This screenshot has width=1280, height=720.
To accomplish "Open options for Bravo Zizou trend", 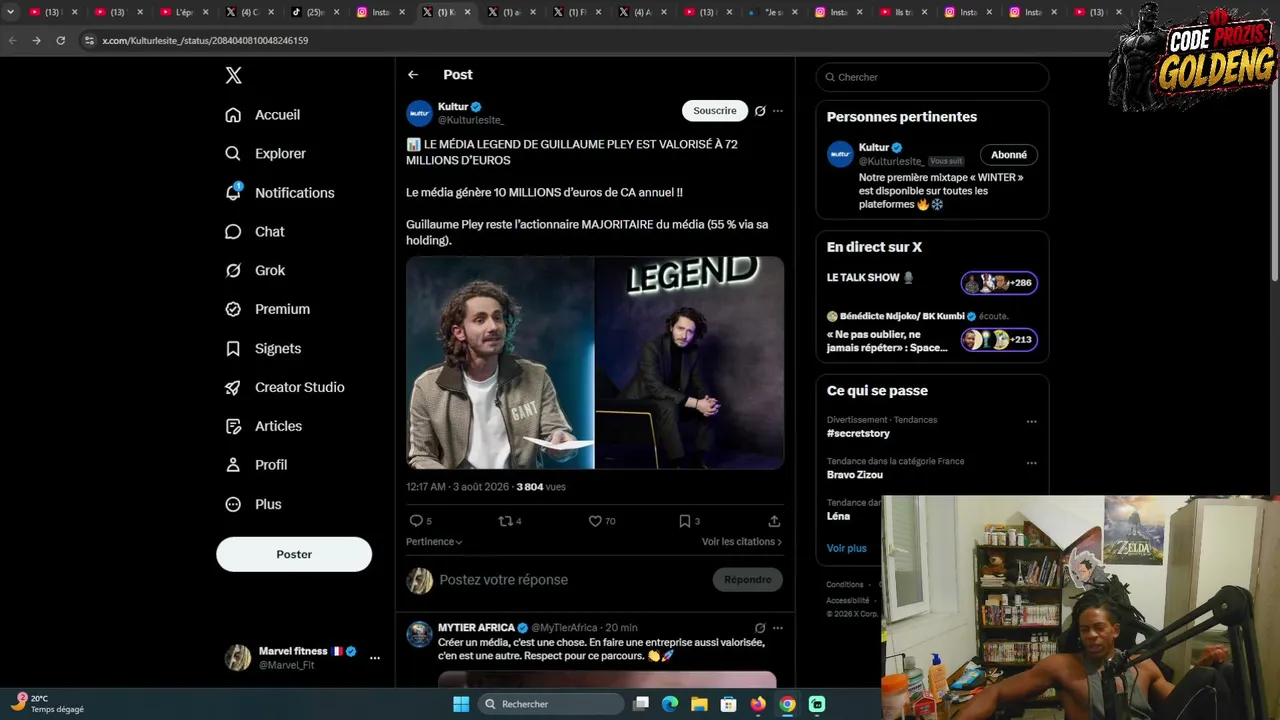I will coord(1031,463).
